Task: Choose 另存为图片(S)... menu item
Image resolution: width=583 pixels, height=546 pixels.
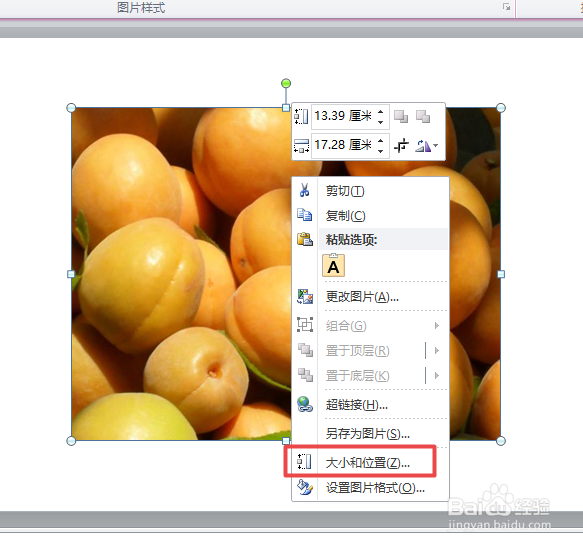Action: point(370,433)
